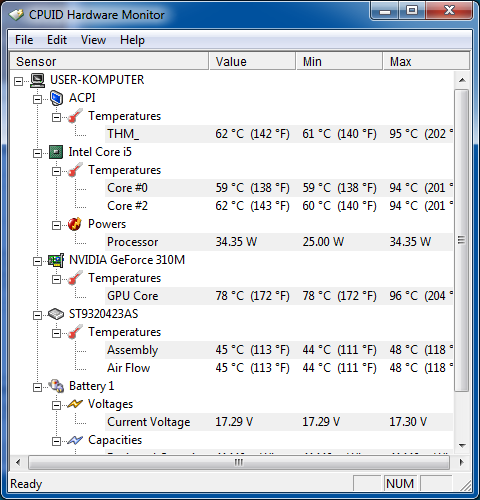Select the Battery 1 label
The width and height of the screenshot is (480, 500).
point(91,386)
